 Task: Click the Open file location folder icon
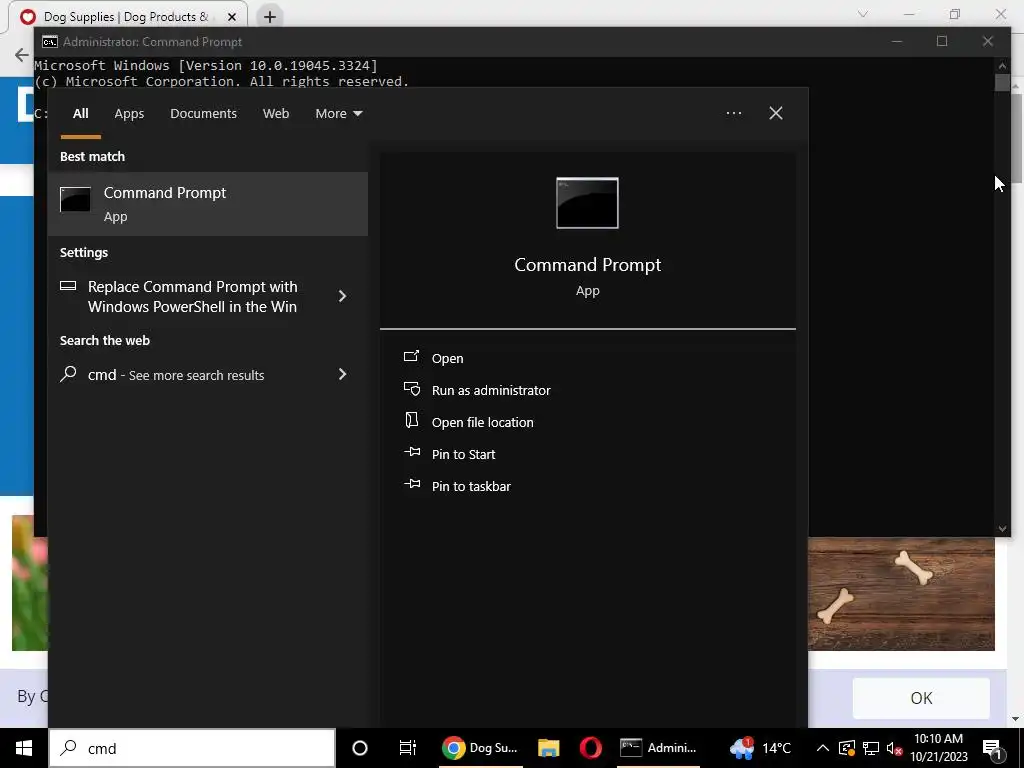(411, 421)
